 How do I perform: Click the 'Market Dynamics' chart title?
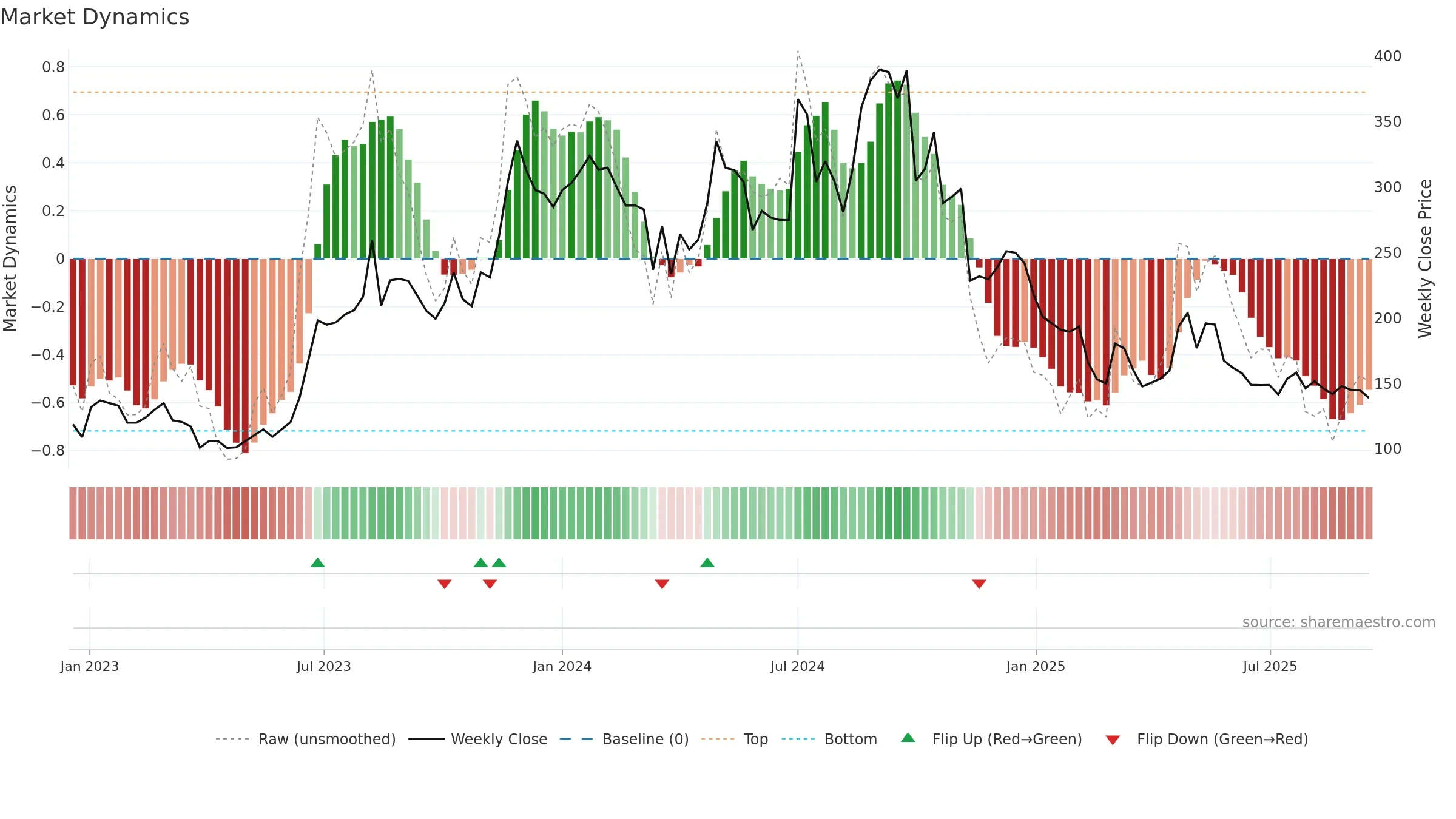[95, 17]
